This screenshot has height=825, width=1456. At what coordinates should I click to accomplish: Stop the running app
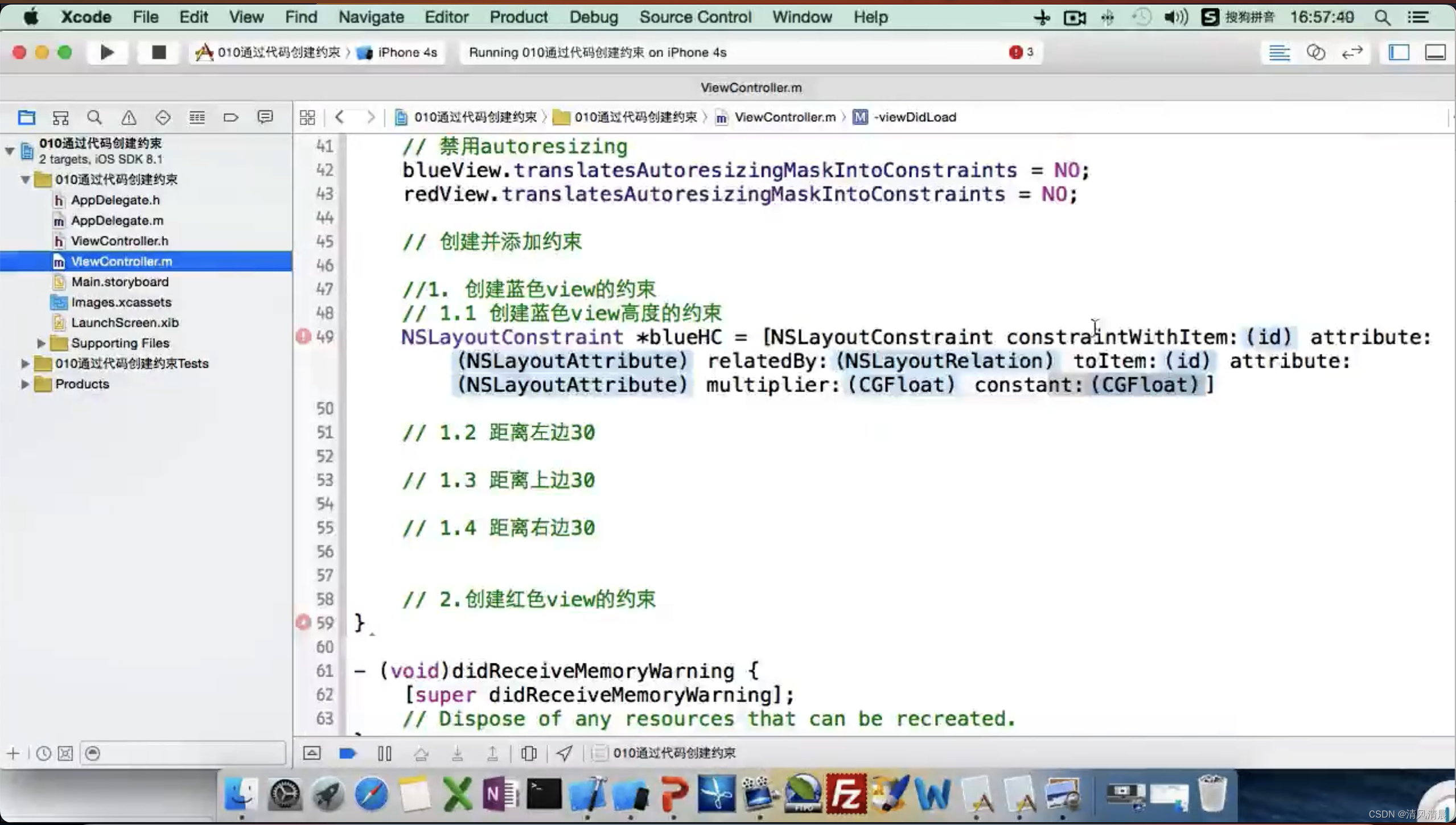click(x=159, y=52)
